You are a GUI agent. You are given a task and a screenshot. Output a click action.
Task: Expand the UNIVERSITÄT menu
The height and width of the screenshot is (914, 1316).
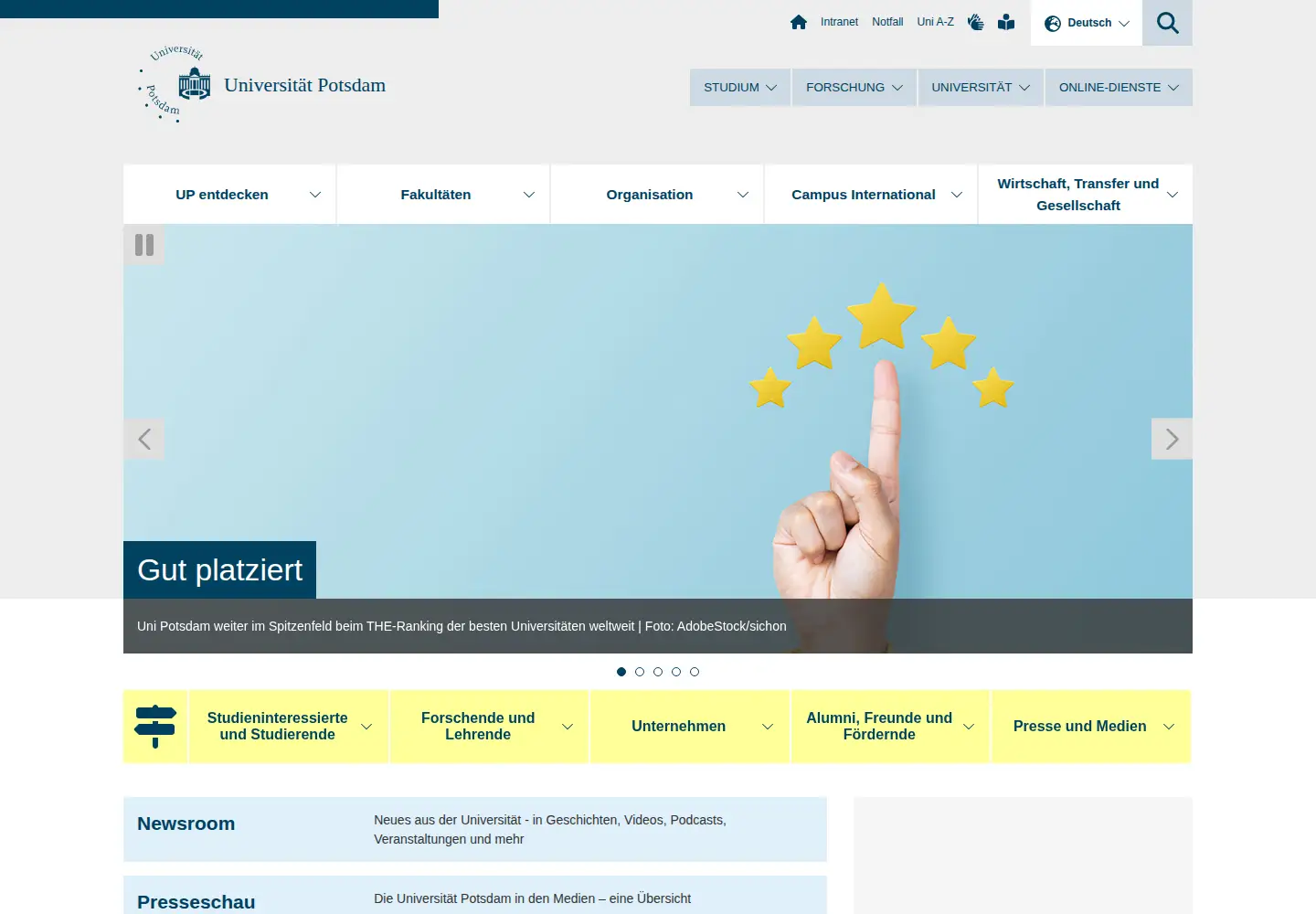[x=981, y=88]
